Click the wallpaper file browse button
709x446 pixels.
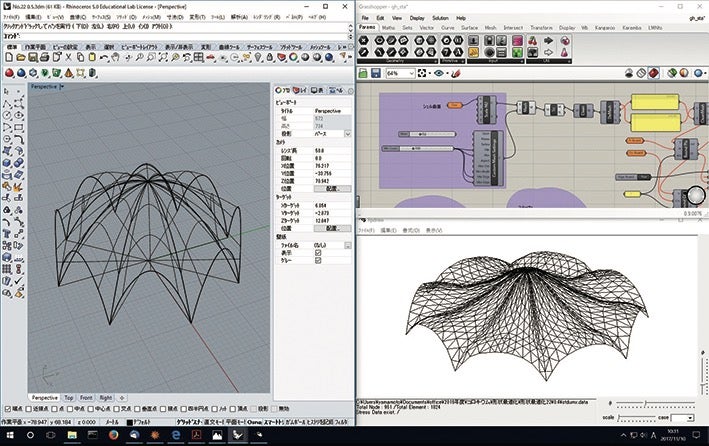click(x=347, y=245)
